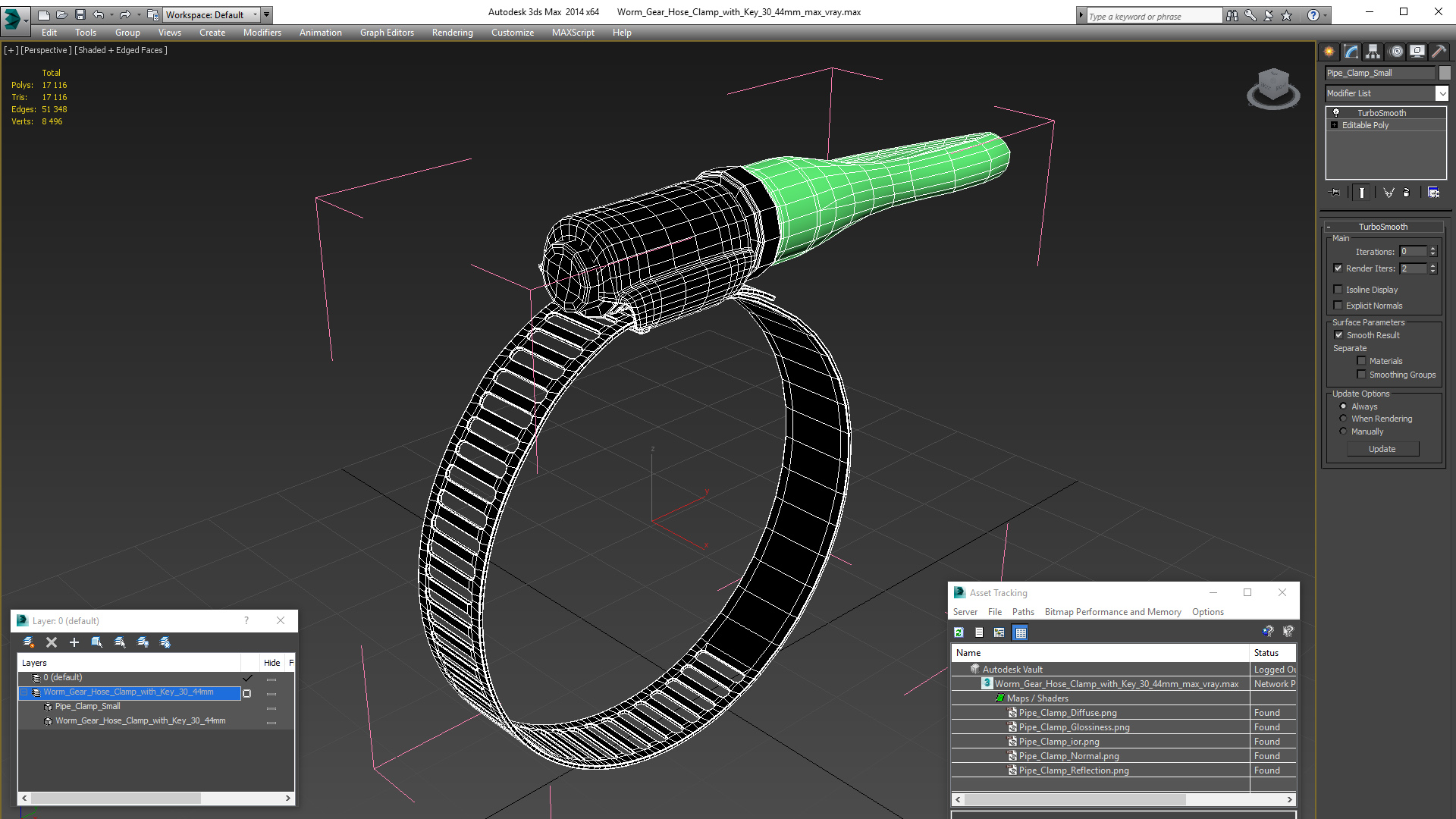Image resolution: width=1456 pixels, height=819 pixels.
Task: Select the Always update option
Action: coord(1343,406)
